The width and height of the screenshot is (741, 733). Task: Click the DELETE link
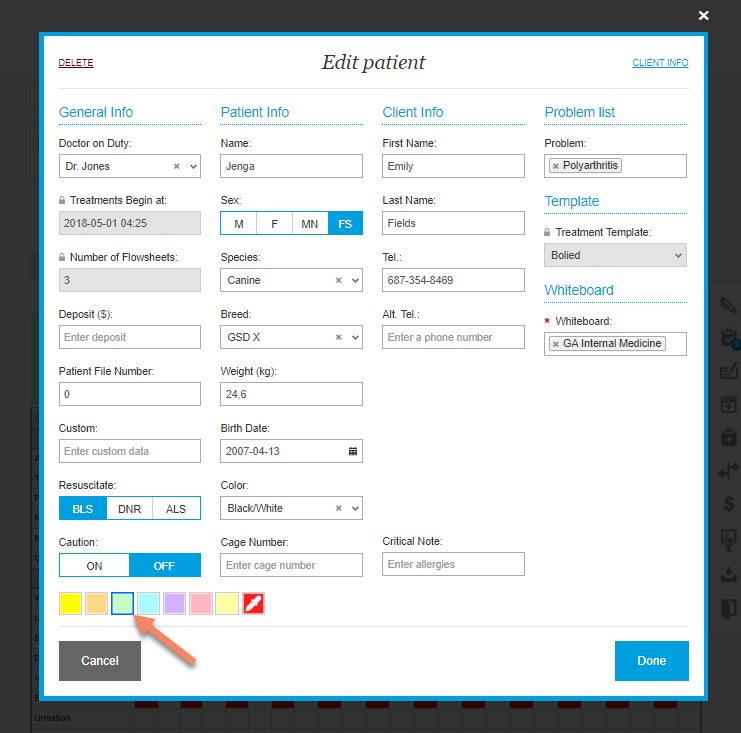(x=76, y=63)
